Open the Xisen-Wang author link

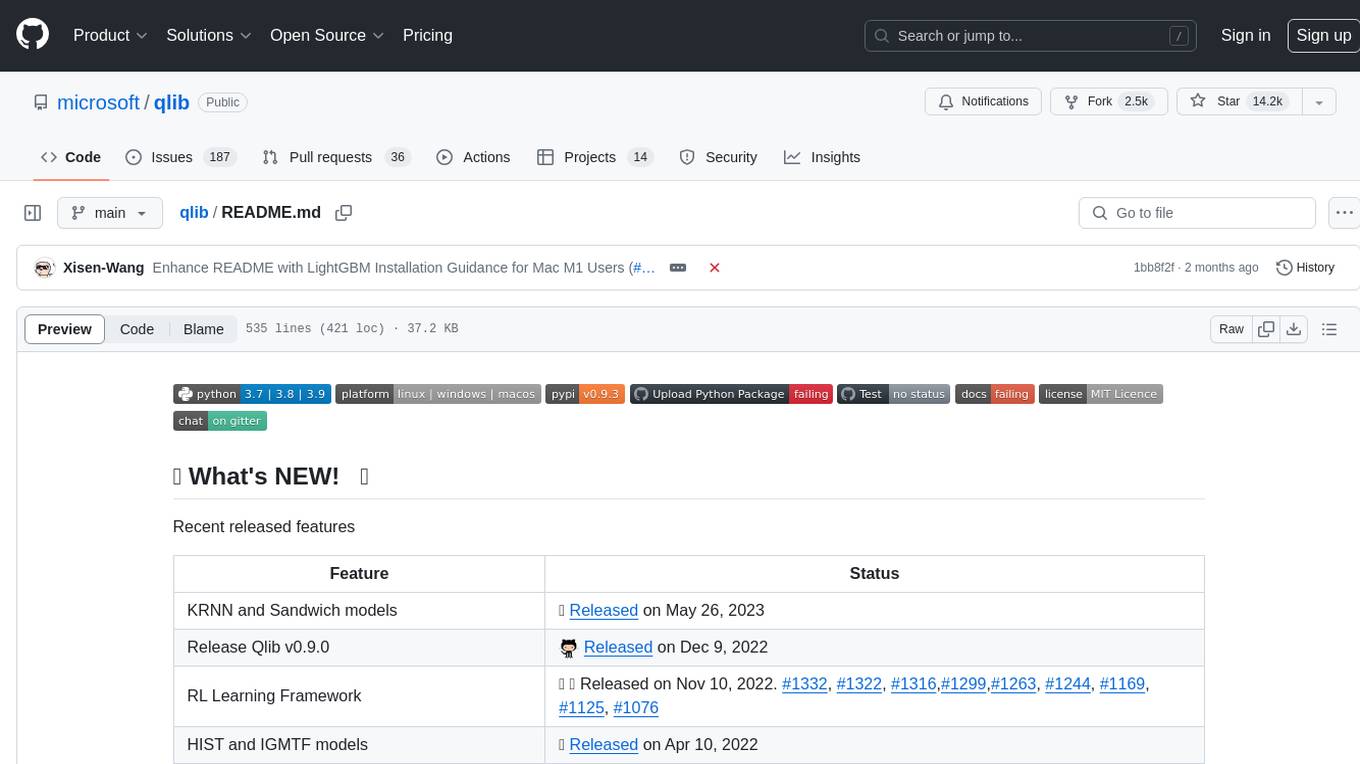103,268
